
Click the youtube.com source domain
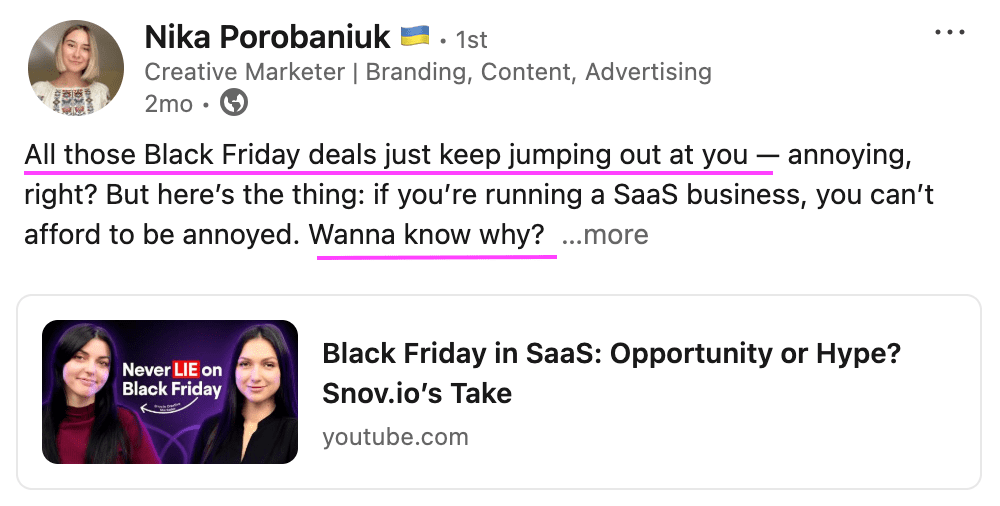pyautogui.click(x=395, y=437)
